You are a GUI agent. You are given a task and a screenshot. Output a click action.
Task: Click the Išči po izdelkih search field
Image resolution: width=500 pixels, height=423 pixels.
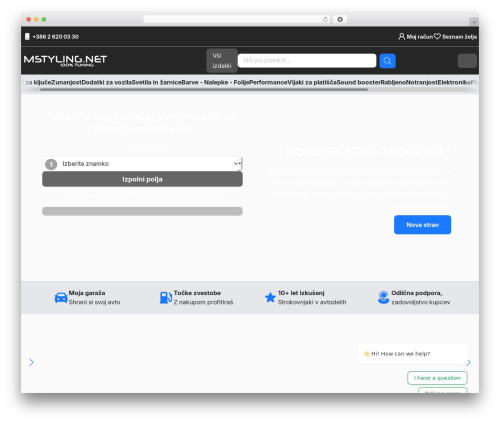307,61
